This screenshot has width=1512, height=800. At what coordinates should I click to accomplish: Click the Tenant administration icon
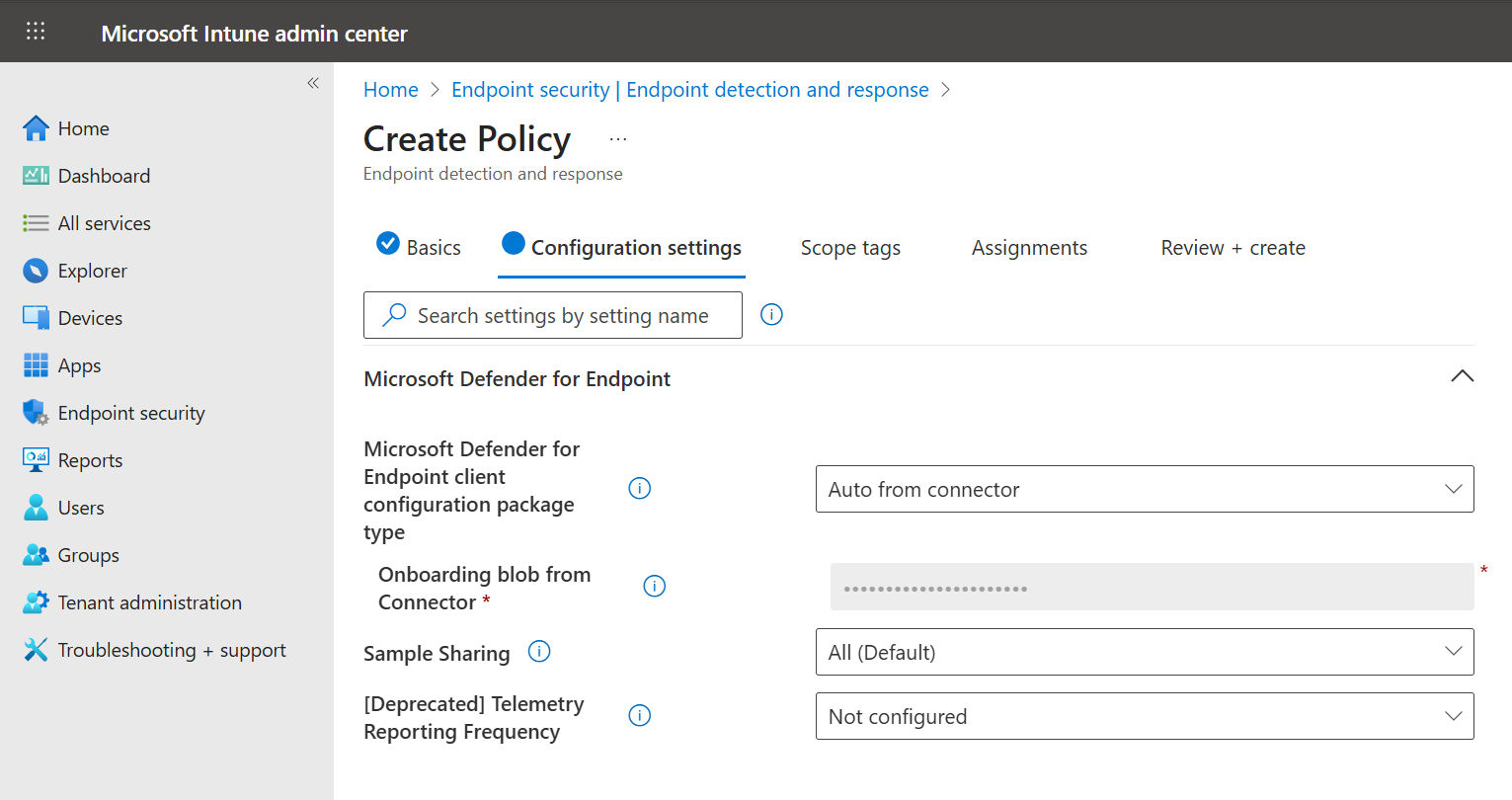pyautogui.click(x=36, y=602)
